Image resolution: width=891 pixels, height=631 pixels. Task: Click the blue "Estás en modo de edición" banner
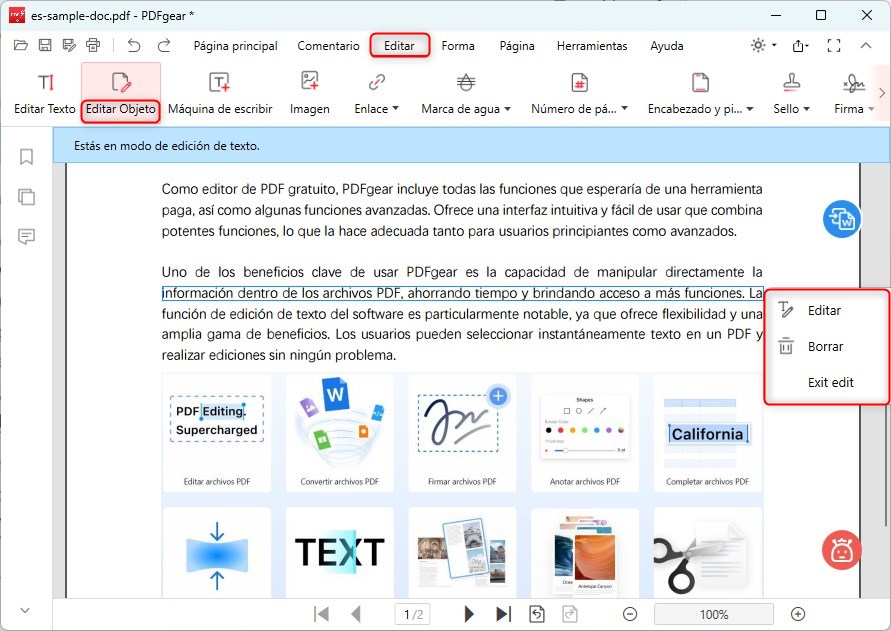pyautogui.click(x=472, y=146)
